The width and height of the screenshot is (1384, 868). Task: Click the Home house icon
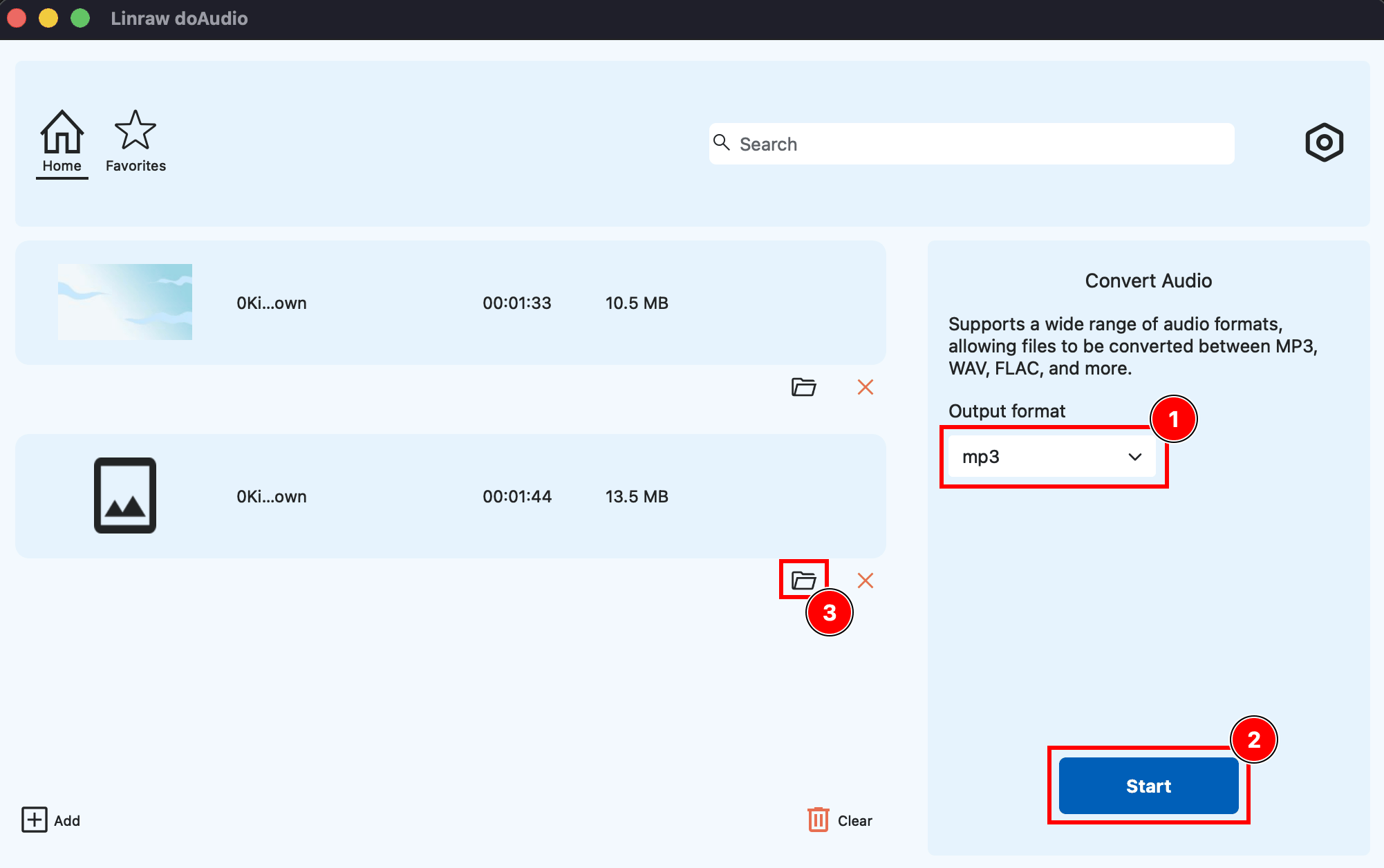62,132
